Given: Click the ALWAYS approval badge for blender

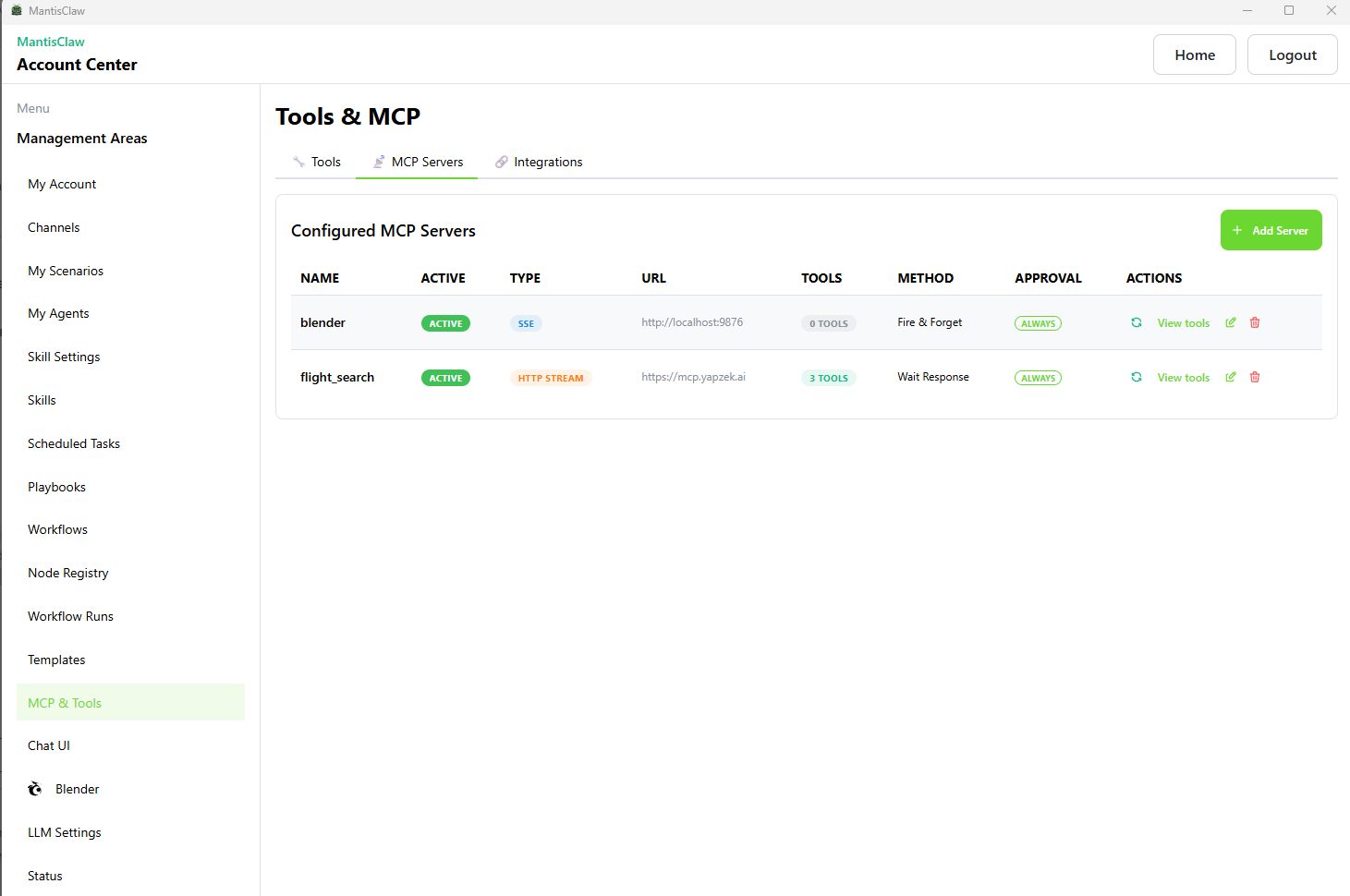Looking at the screenshot, I should pyautogui.click(x=1038, y=323).
